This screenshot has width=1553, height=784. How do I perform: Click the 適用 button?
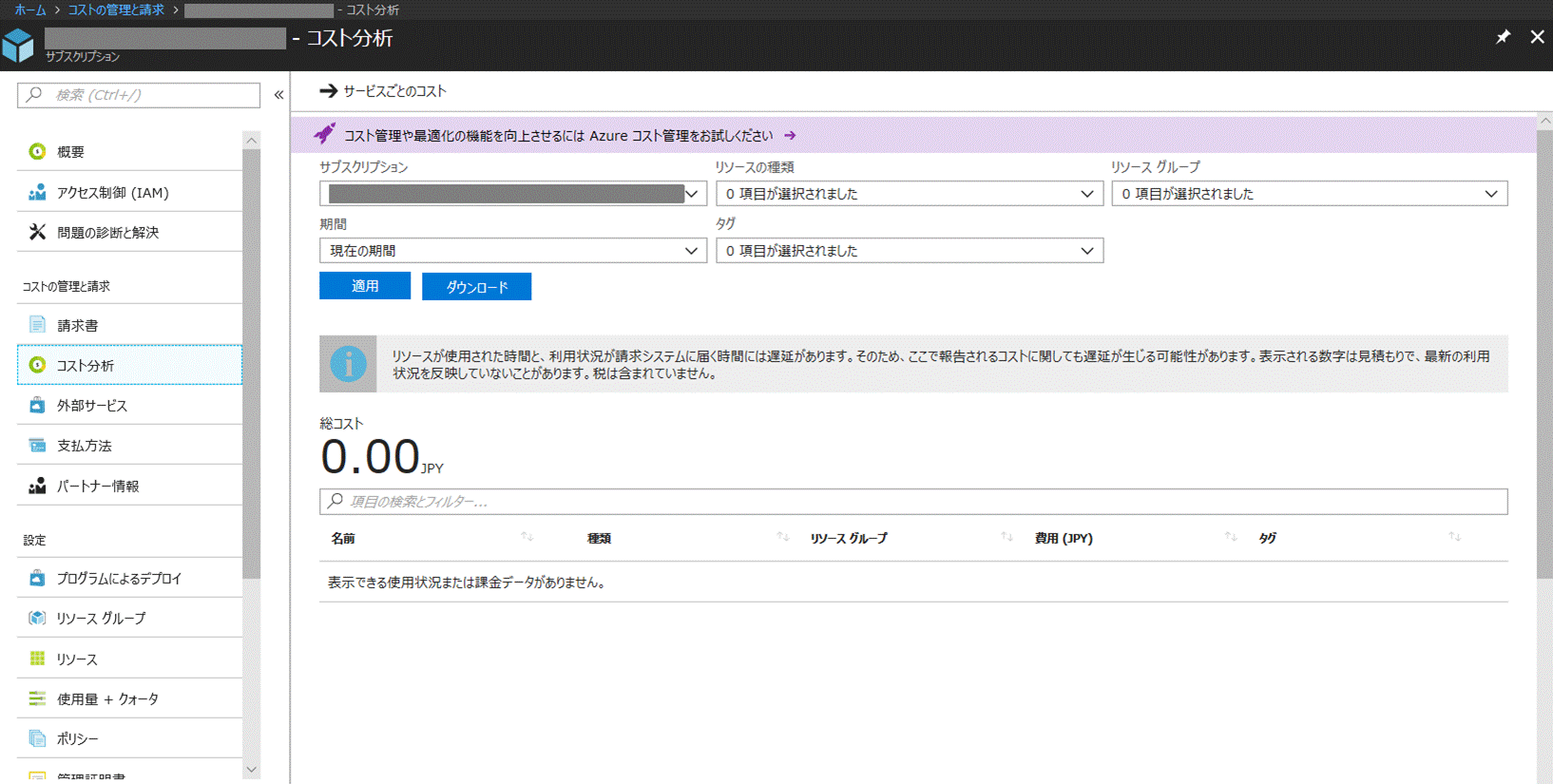tap(365, 286)
